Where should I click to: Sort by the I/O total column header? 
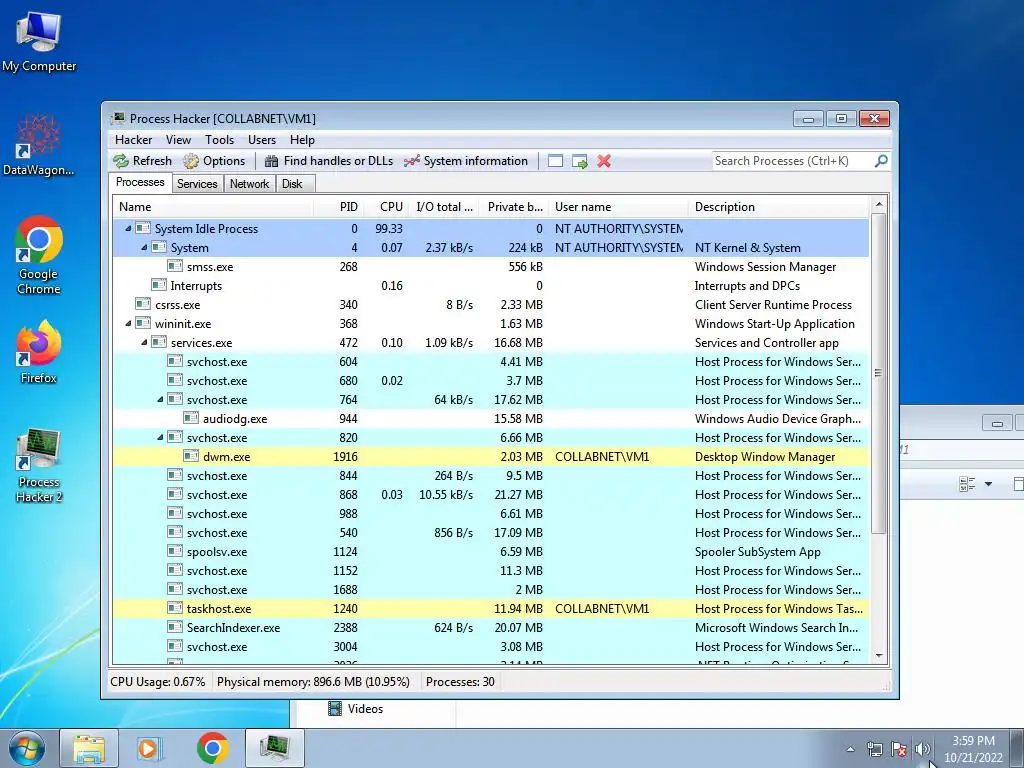click(x=444, y=207)
